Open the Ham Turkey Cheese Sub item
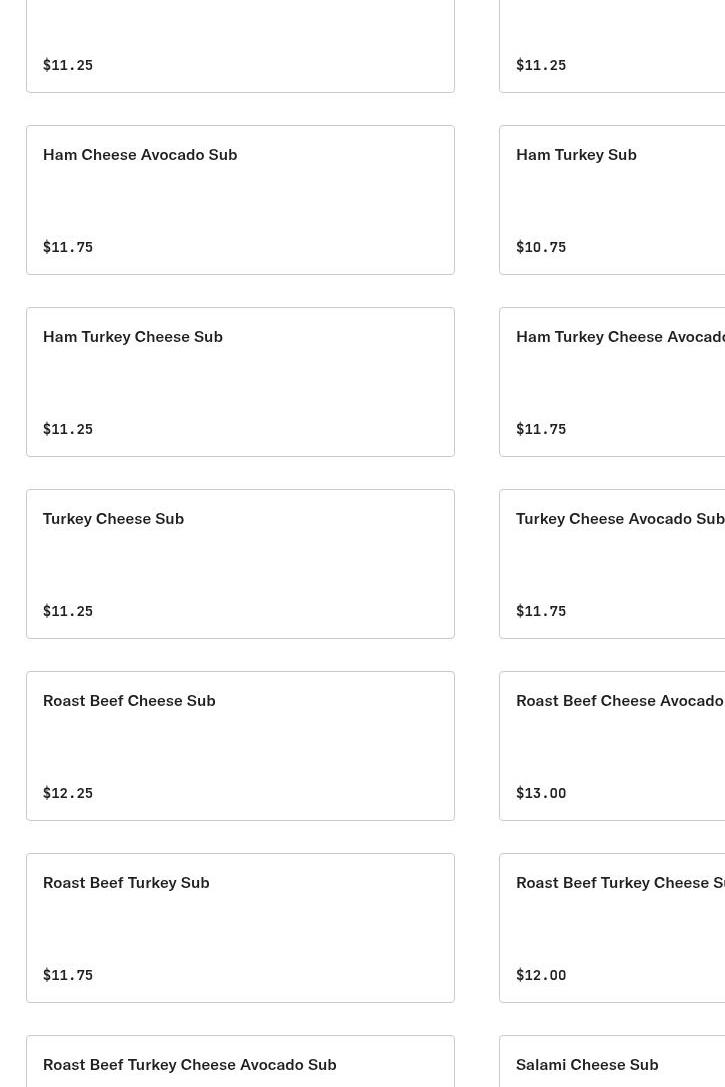Image resolution: width=725 pixels, height=1087 pixels. click(x=240, y=382)
